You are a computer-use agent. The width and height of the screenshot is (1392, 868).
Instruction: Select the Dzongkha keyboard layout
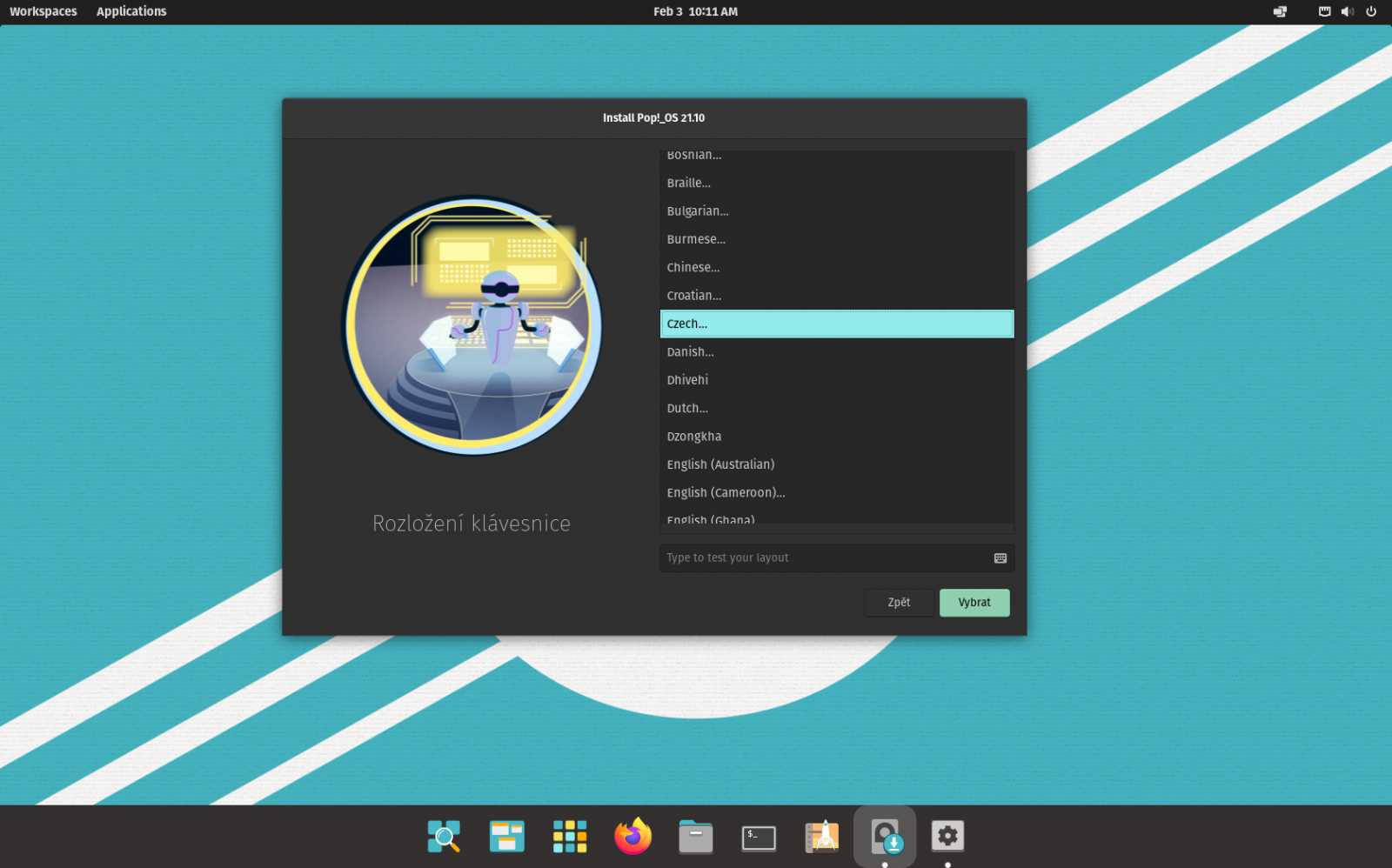coord(837,437)
